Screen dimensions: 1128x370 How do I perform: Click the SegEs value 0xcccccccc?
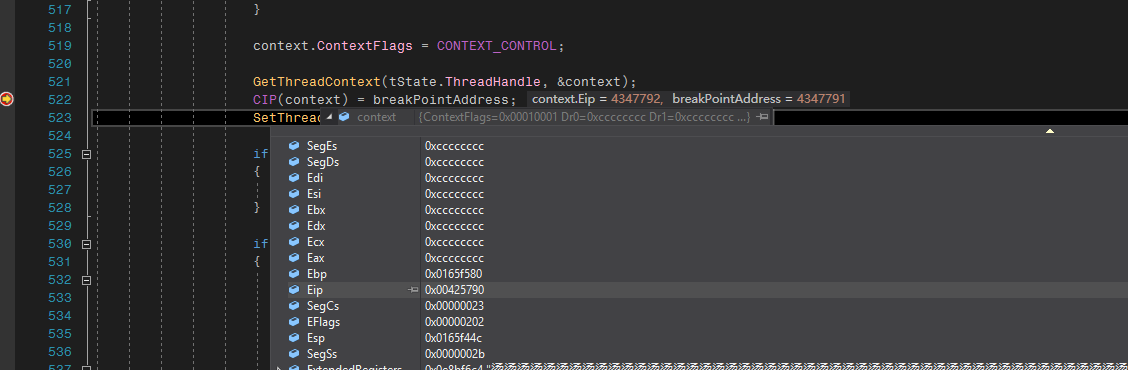(x=454, y=146)
